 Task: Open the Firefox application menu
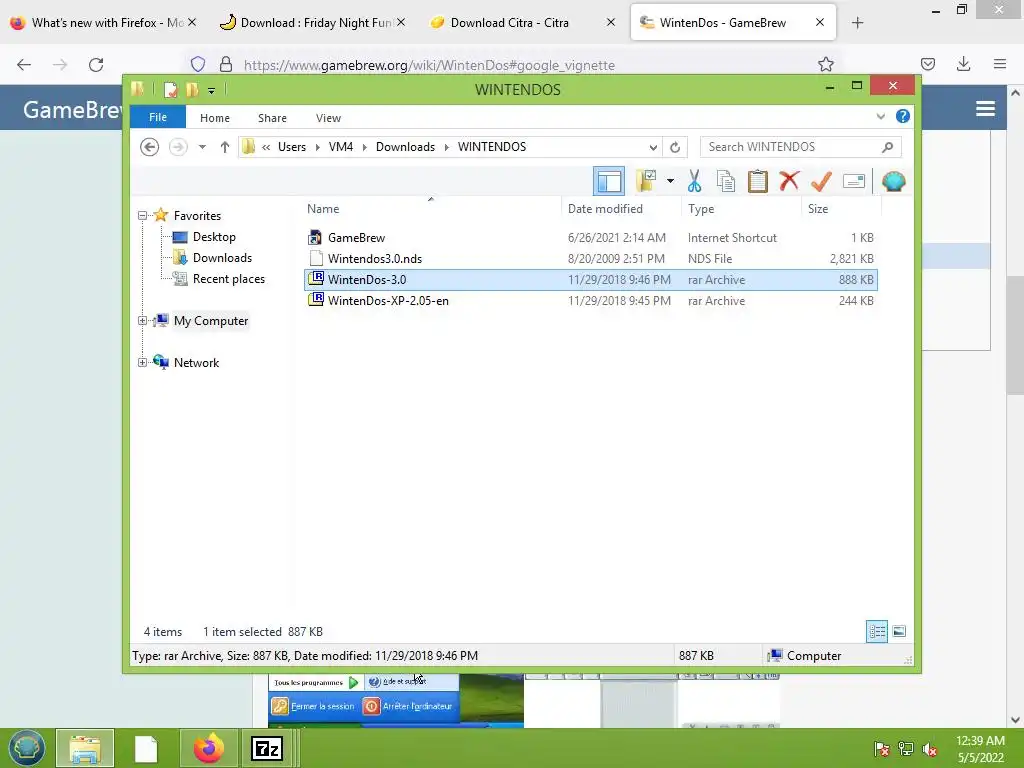click(x=1000, y=64)
